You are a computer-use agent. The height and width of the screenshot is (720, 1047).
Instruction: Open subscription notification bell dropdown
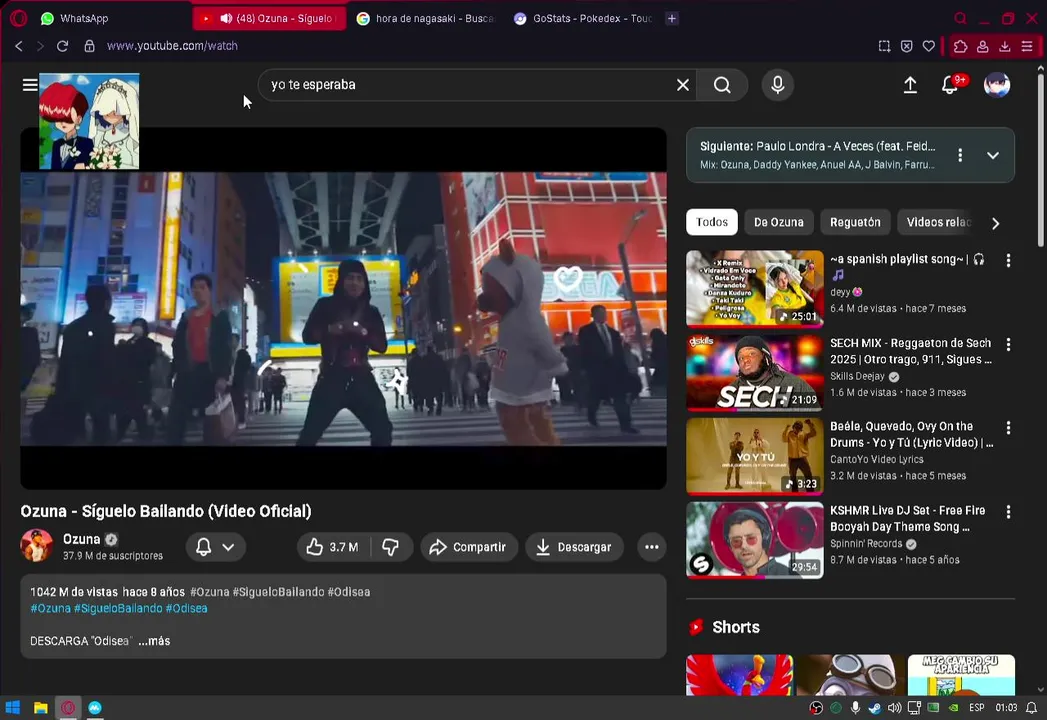coord(215,547)
